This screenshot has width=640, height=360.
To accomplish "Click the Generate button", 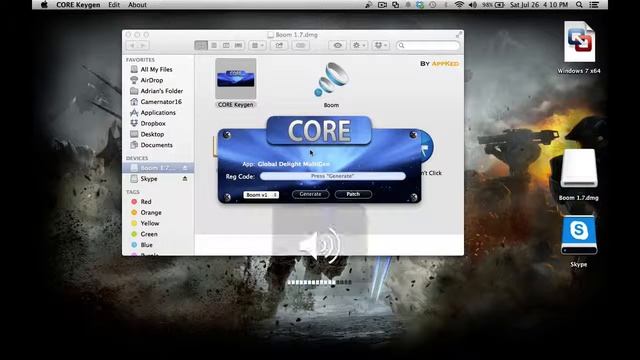I will click(x=311, y=194).
